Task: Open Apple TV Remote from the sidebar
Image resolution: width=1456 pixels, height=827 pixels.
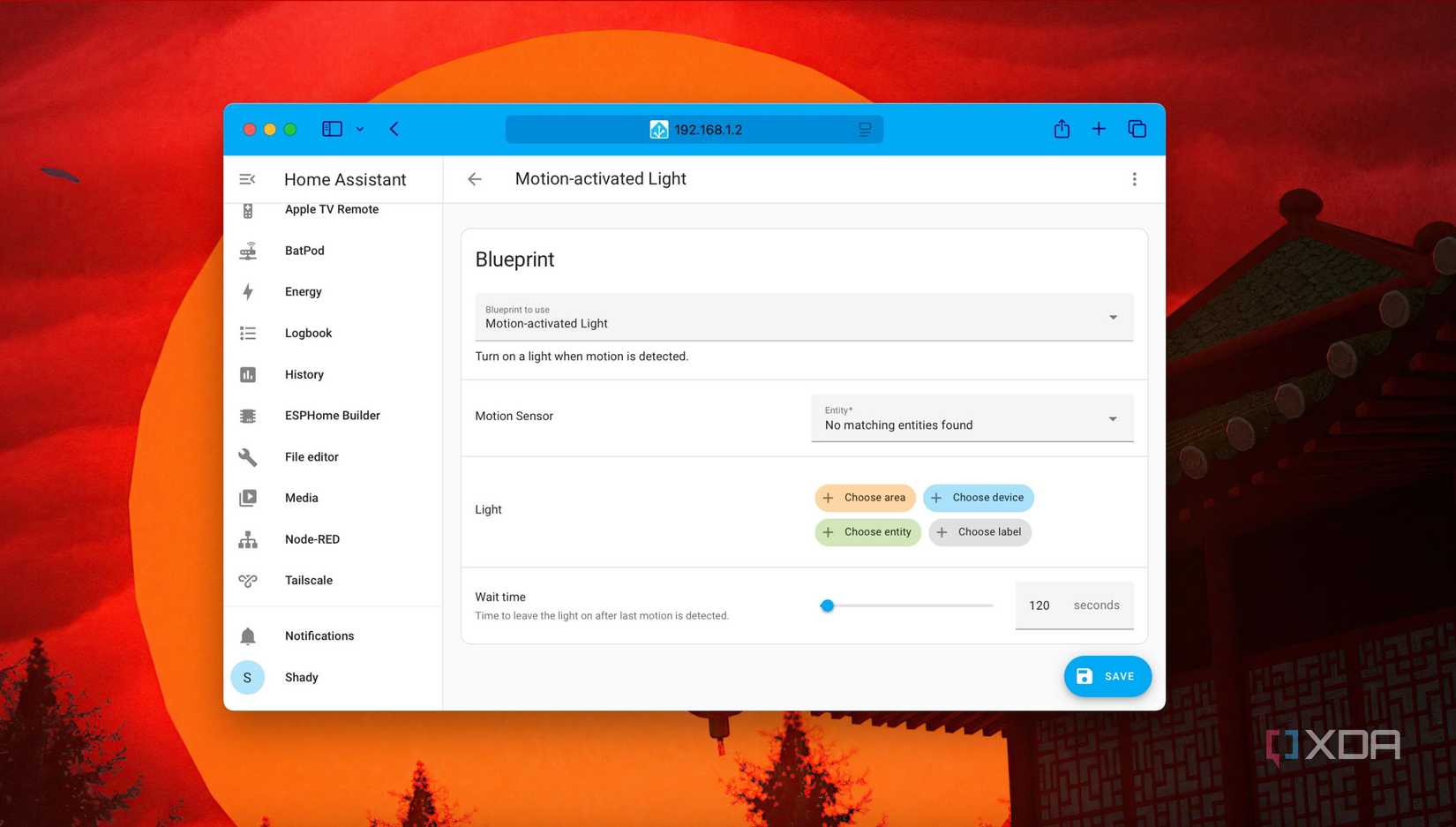Action: coord(333,210)
